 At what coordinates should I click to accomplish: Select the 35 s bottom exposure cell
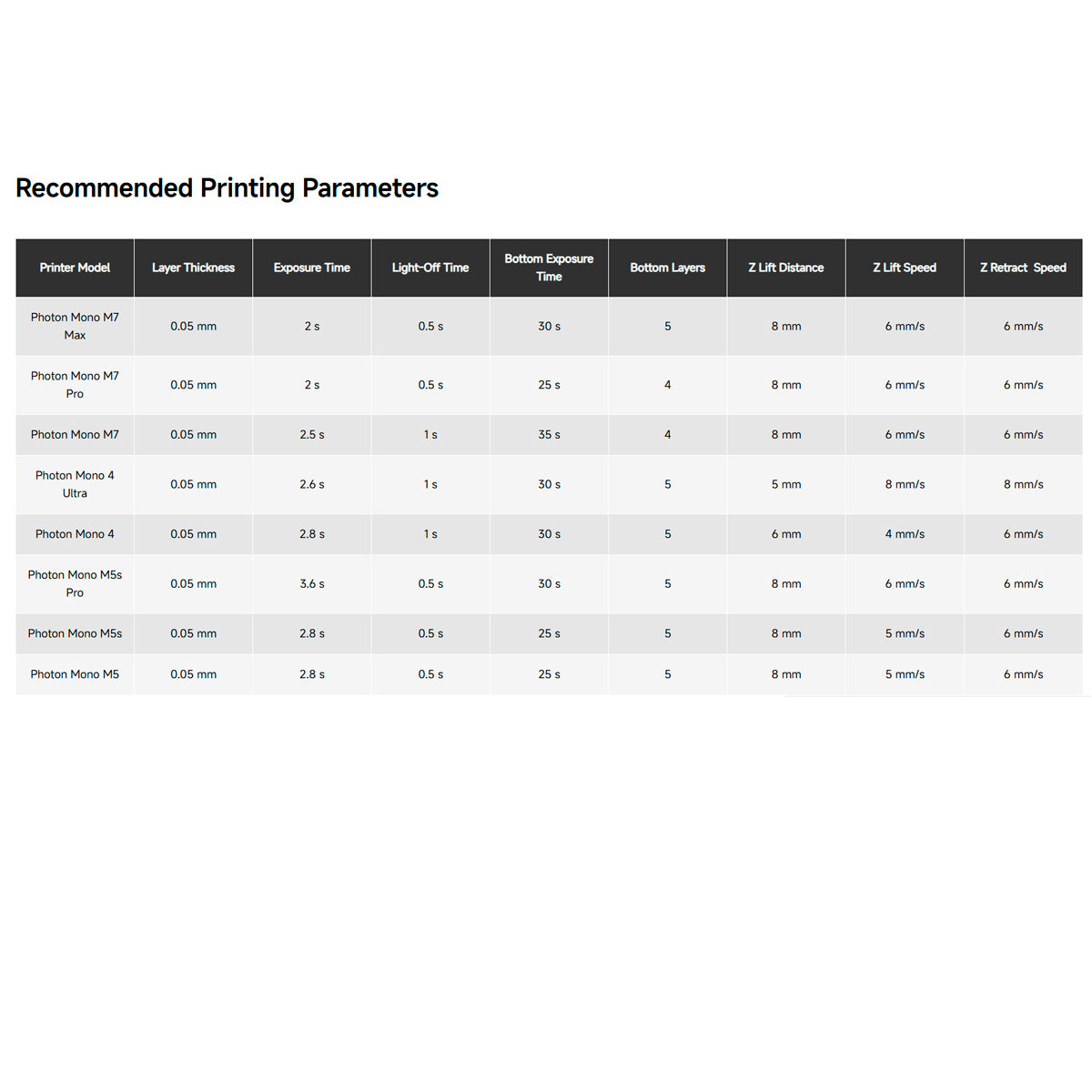(549, 435)
